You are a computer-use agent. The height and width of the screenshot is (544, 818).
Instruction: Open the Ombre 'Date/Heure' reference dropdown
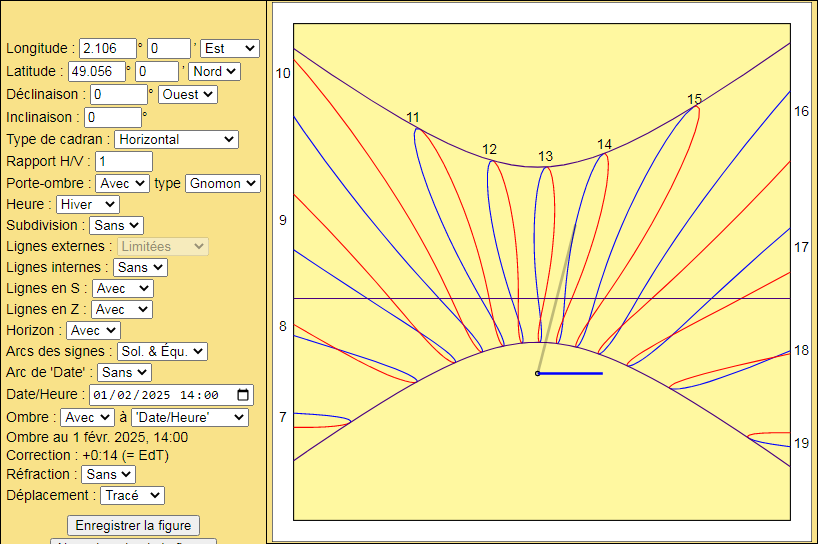tap(190, 417)
